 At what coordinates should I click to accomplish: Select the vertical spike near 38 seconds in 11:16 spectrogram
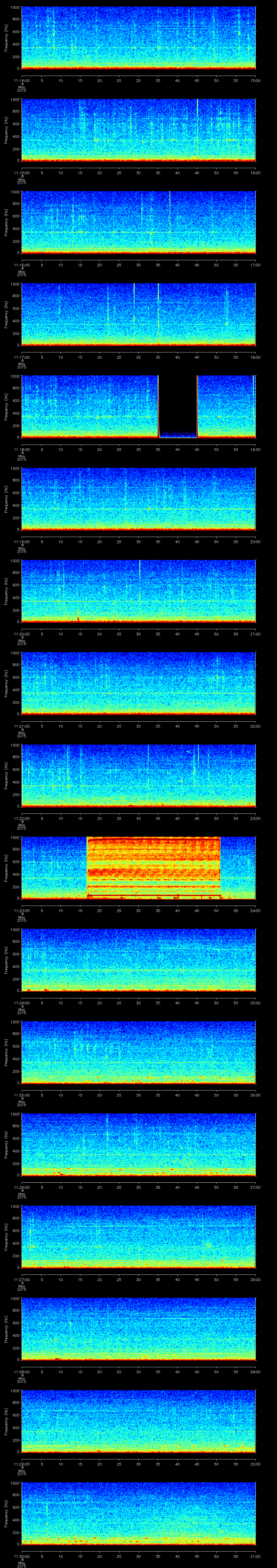point(170,207)
